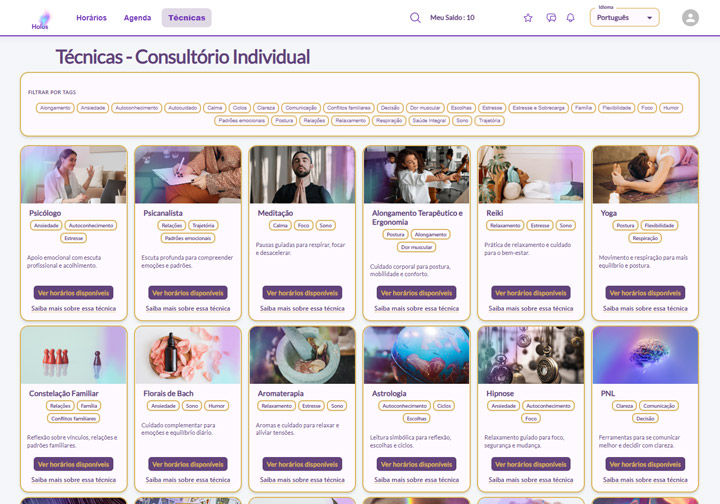The image size is (720, 504).
Task: Open the Hipnose card image
Action: [x=531, y=355]
